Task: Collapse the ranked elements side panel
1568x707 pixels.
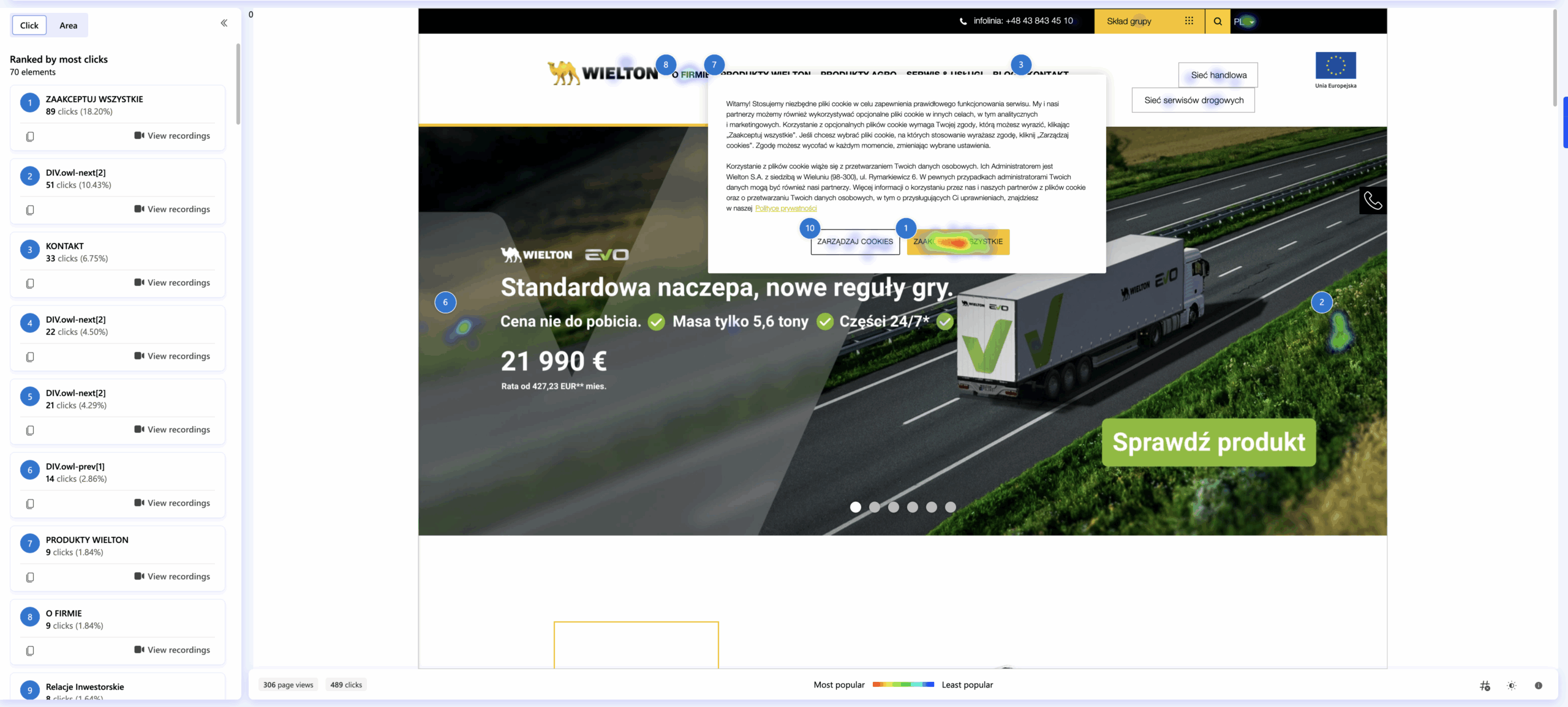Action: coord(224,23)
